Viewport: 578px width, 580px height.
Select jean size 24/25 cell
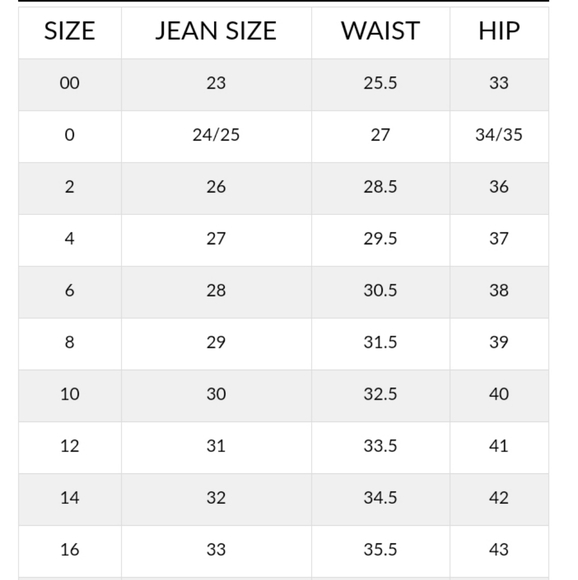pos(216,135)
